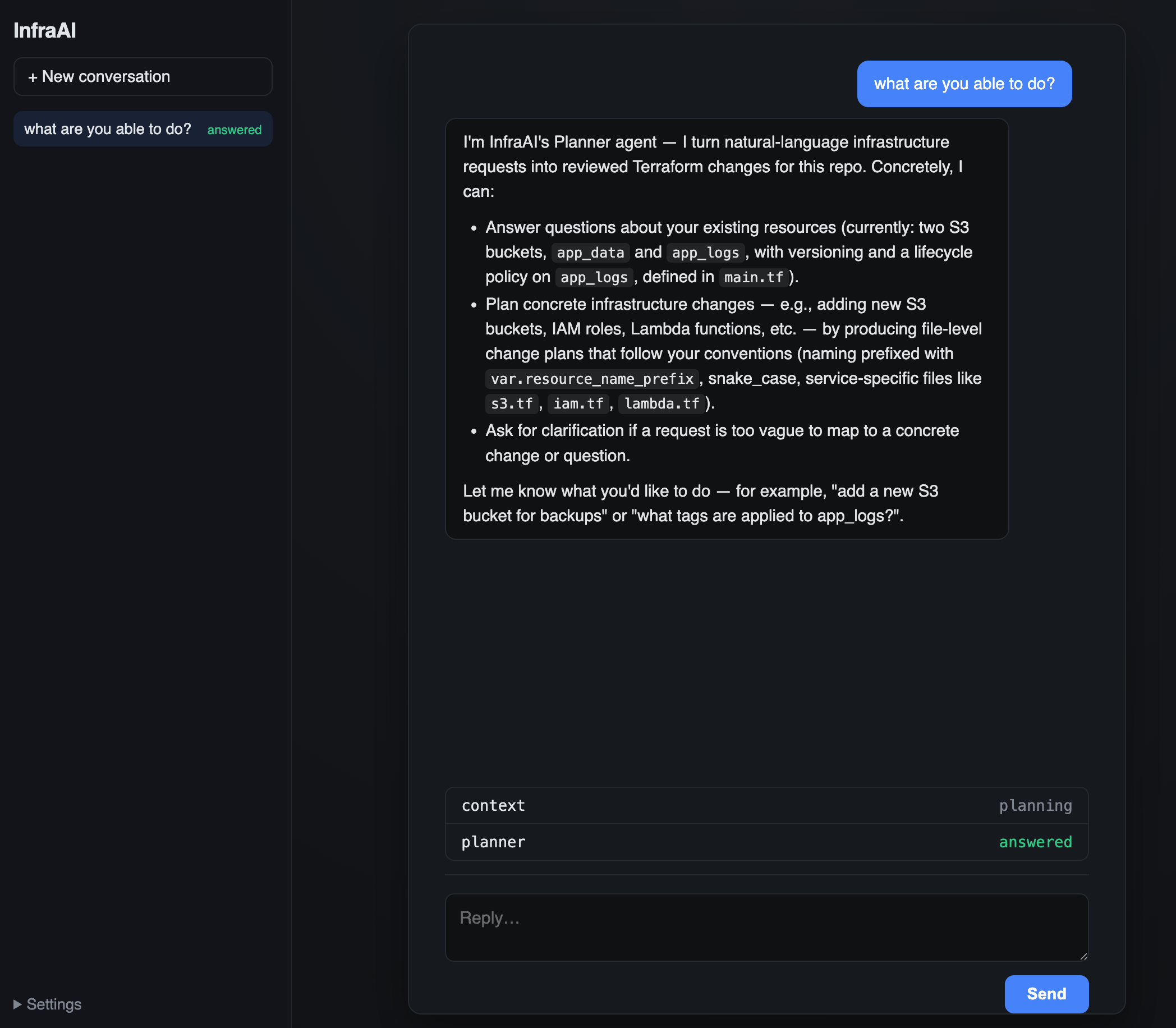The image size is (1176, 1028).
Task: Focus the Reply text field
Action: tap(766, 927)
